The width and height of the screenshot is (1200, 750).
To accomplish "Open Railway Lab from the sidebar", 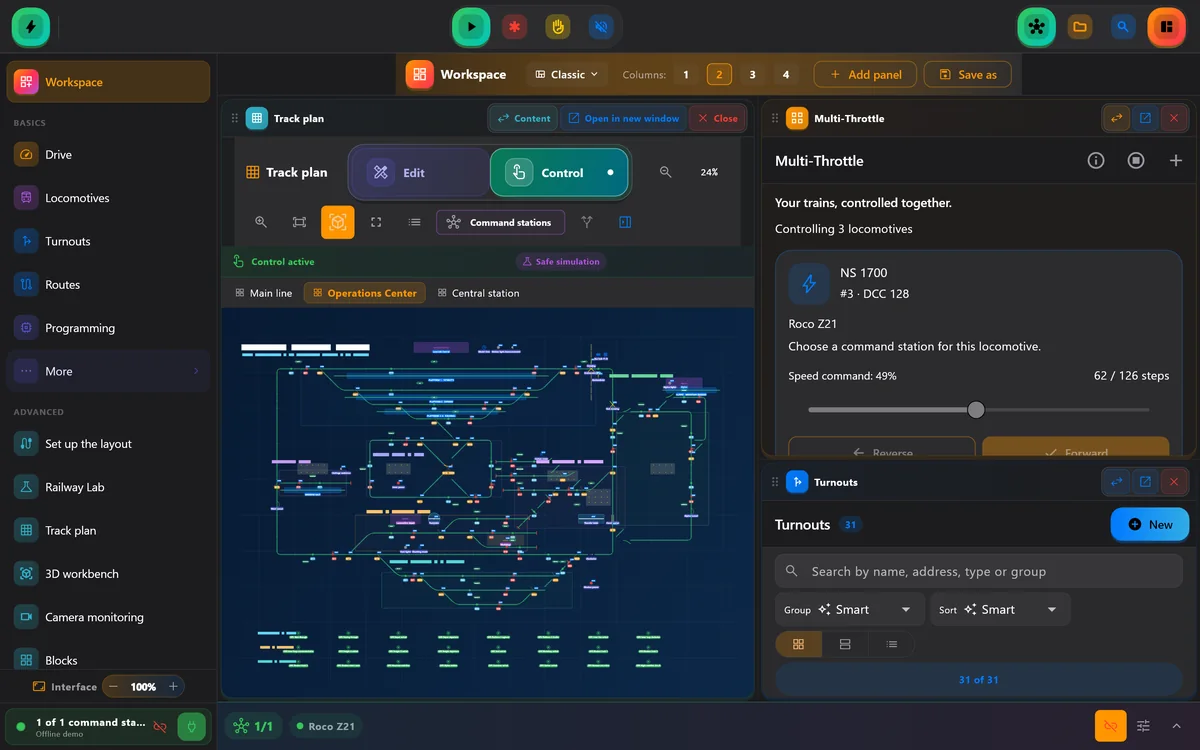I will (108, 487).
